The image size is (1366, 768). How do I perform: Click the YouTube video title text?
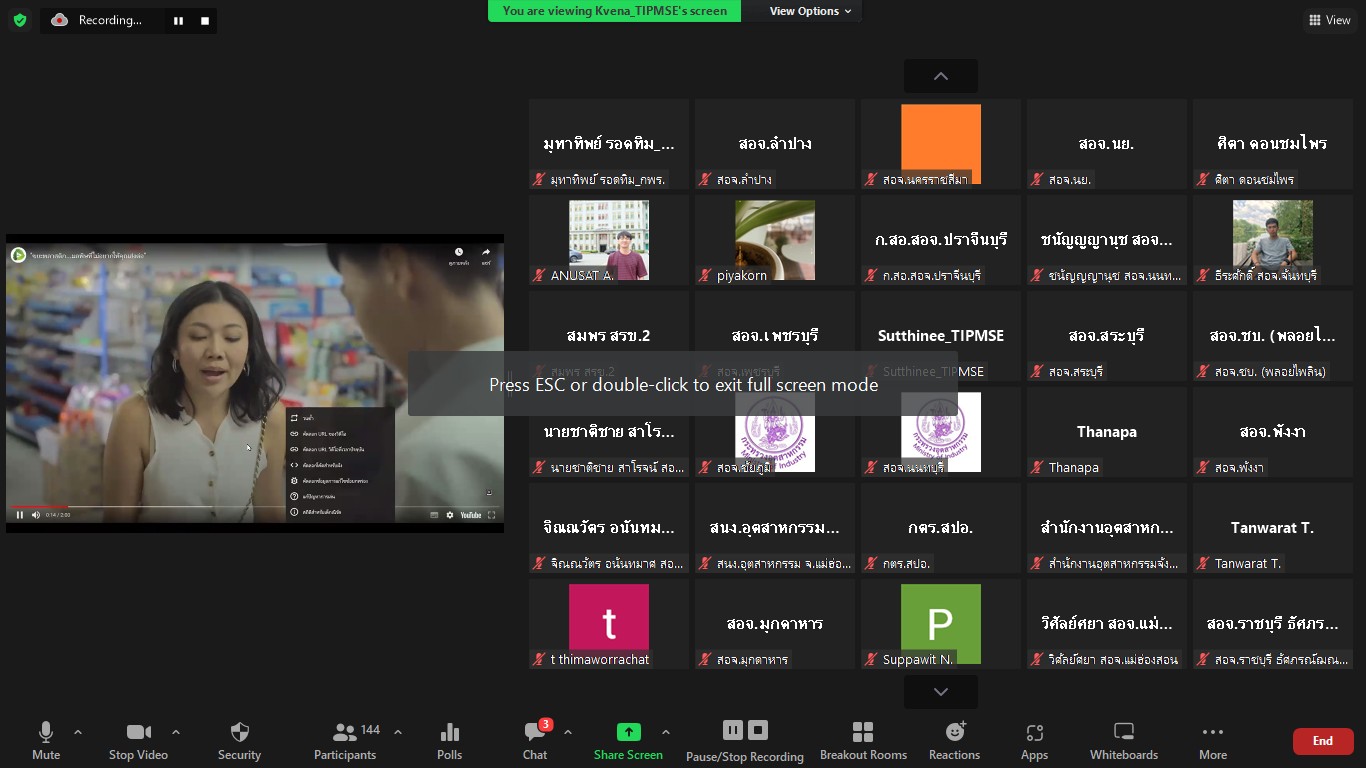point(88,256)
